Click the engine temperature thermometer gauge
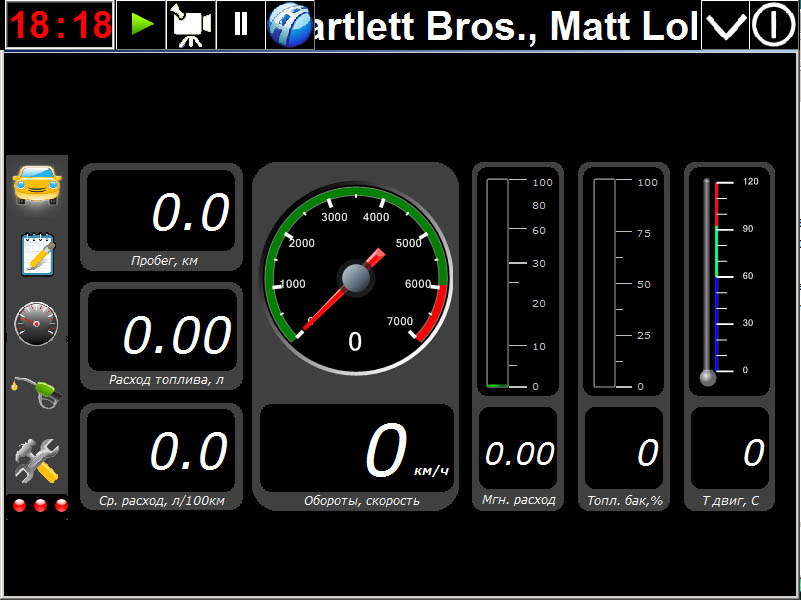Viewport: 801px width, 600px height. coord(729,280)
